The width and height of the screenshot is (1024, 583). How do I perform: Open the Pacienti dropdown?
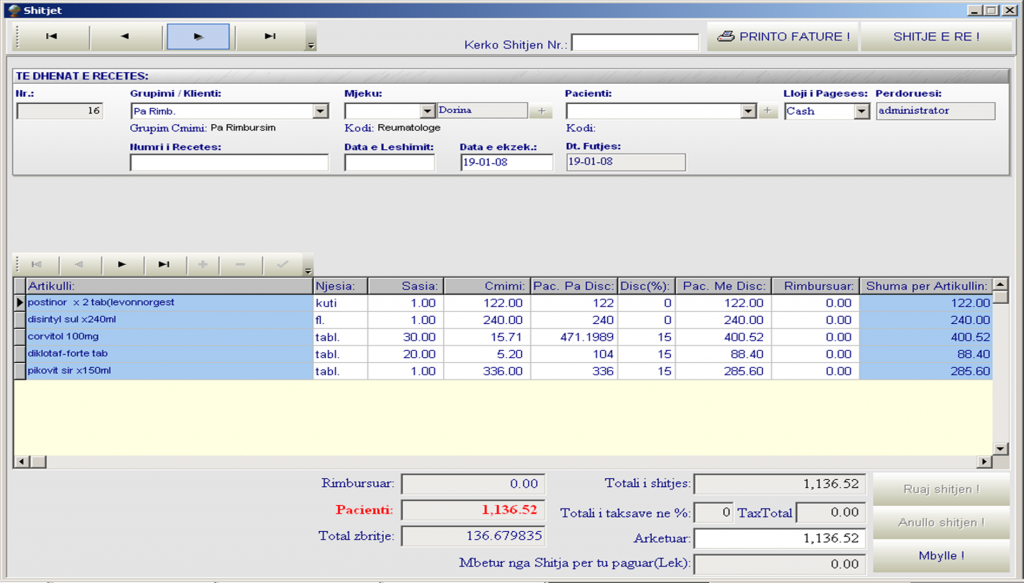pos(748,111)
